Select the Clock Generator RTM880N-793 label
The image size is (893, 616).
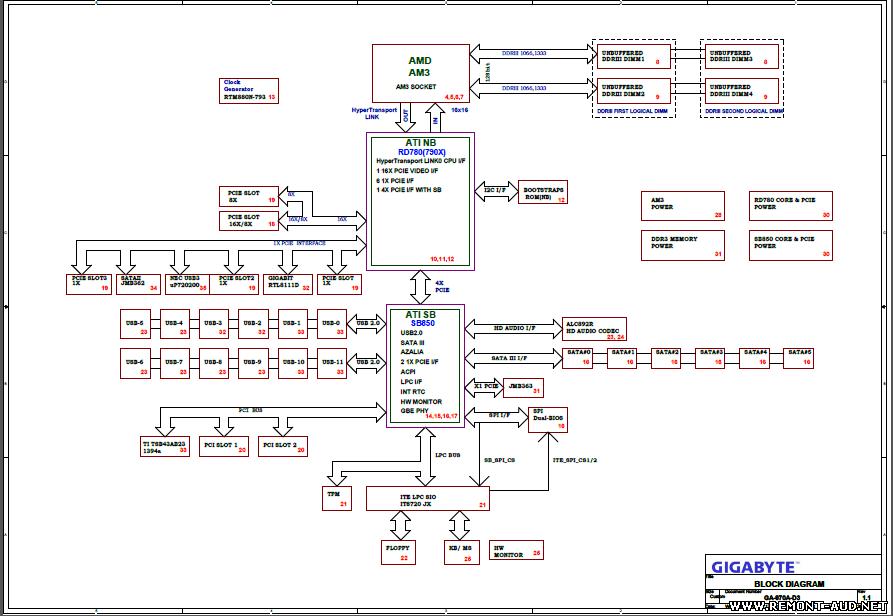[246, 90]
